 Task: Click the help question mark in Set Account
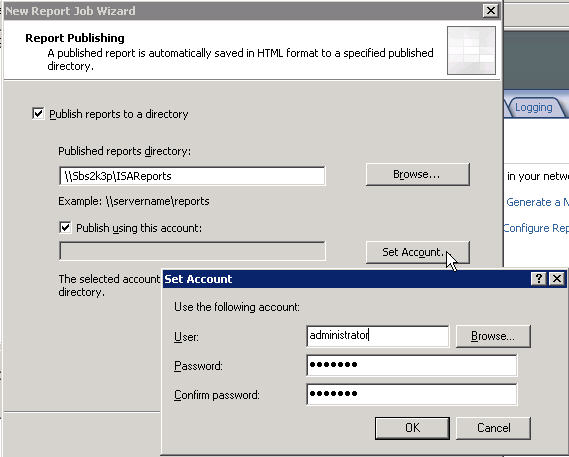coord(539,279)
